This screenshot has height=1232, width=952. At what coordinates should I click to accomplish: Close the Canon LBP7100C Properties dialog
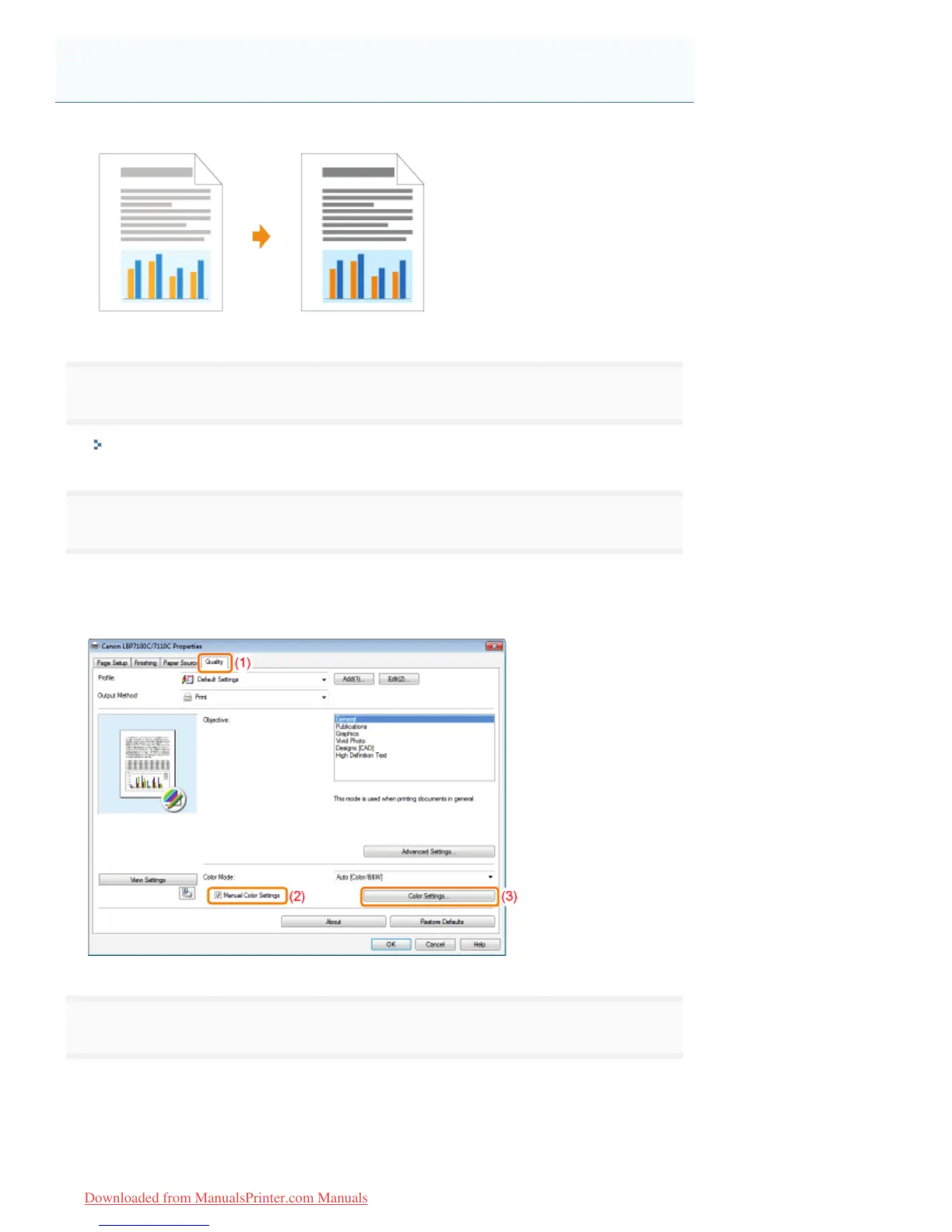[494, 646]
